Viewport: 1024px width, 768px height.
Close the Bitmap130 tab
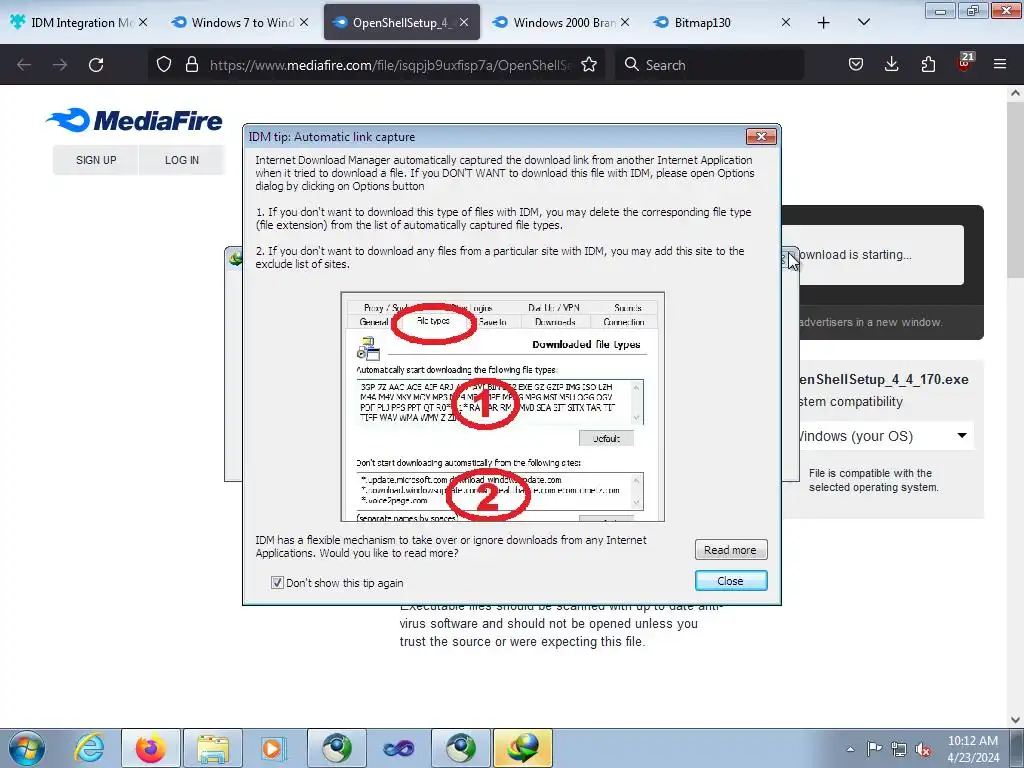click(786, 22)
